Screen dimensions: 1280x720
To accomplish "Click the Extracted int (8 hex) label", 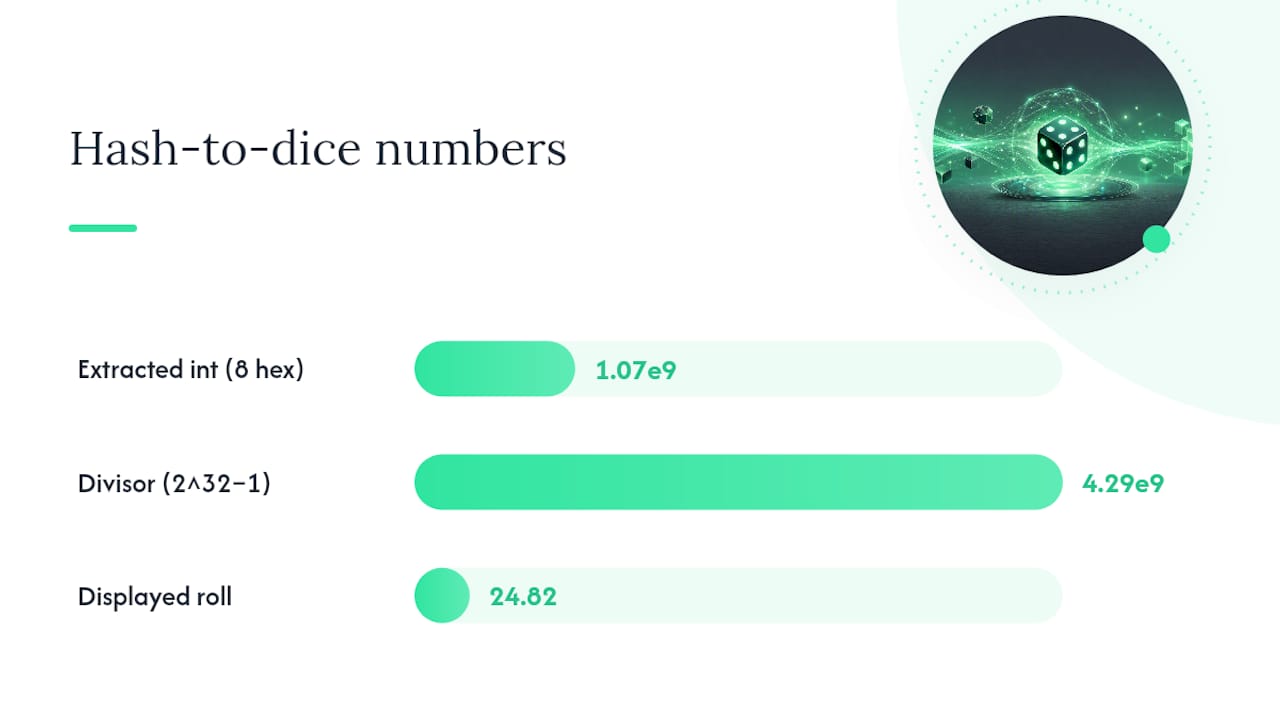I will pos(191,369).
